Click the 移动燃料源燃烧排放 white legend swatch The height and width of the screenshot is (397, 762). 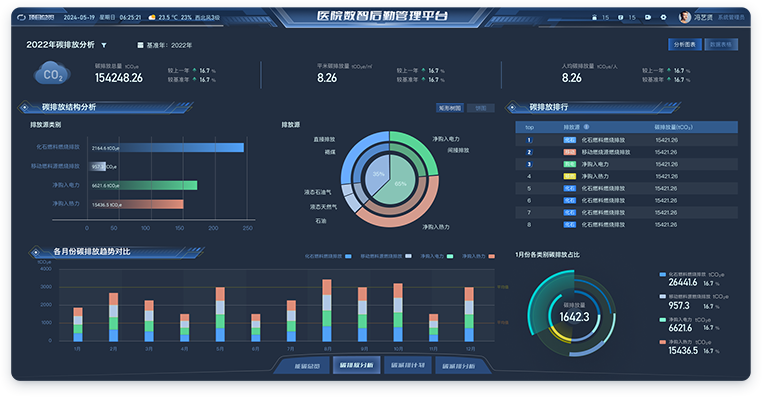(x=408, y=256)
